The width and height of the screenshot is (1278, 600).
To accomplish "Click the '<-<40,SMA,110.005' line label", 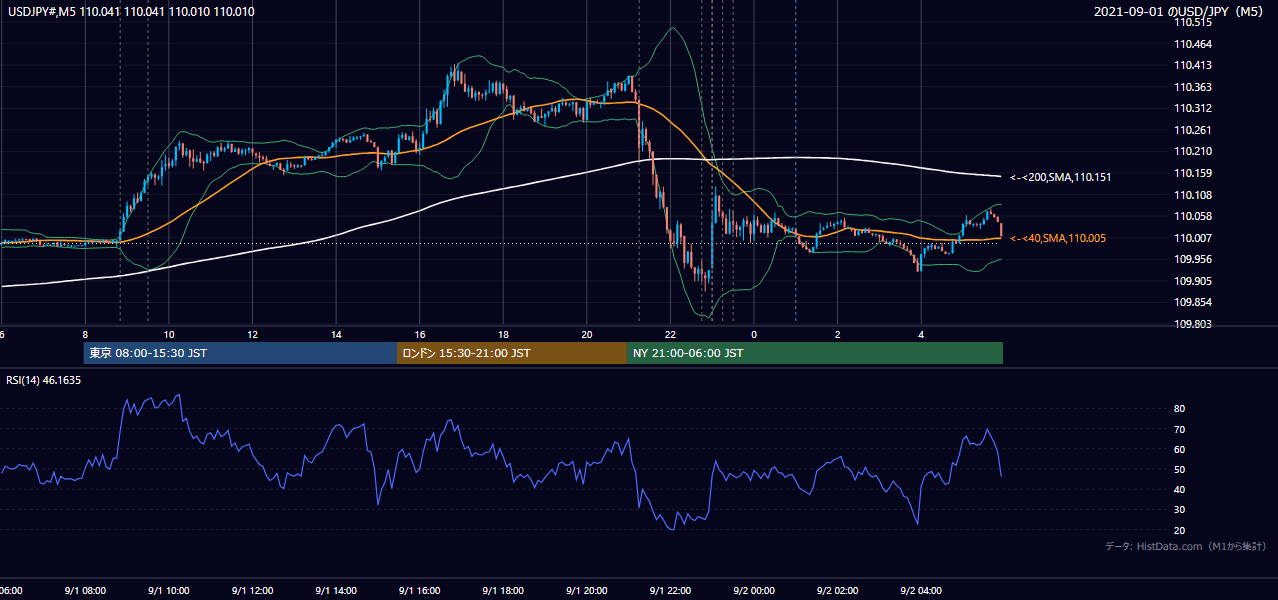I will click(x=1057, y=238).
